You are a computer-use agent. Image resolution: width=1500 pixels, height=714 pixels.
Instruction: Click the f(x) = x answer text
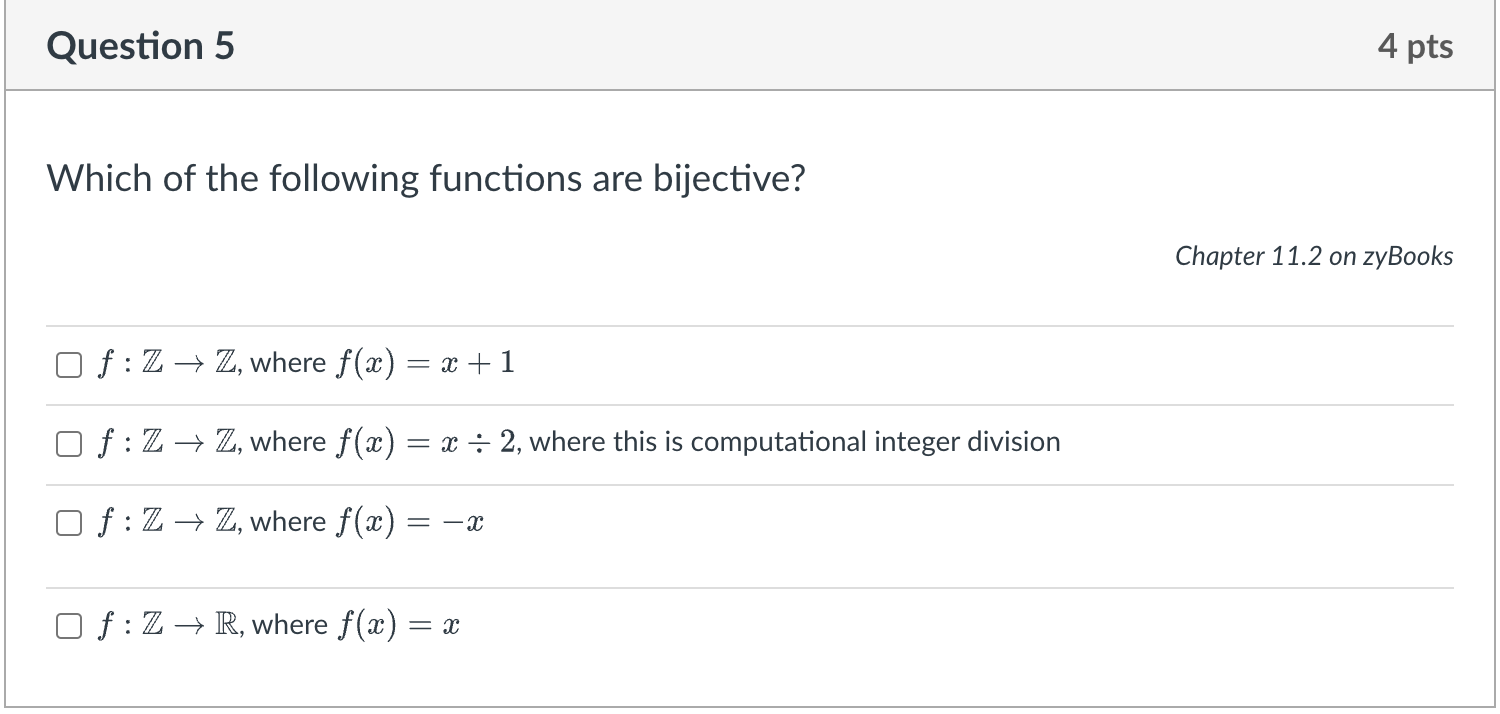pos(280,625)
